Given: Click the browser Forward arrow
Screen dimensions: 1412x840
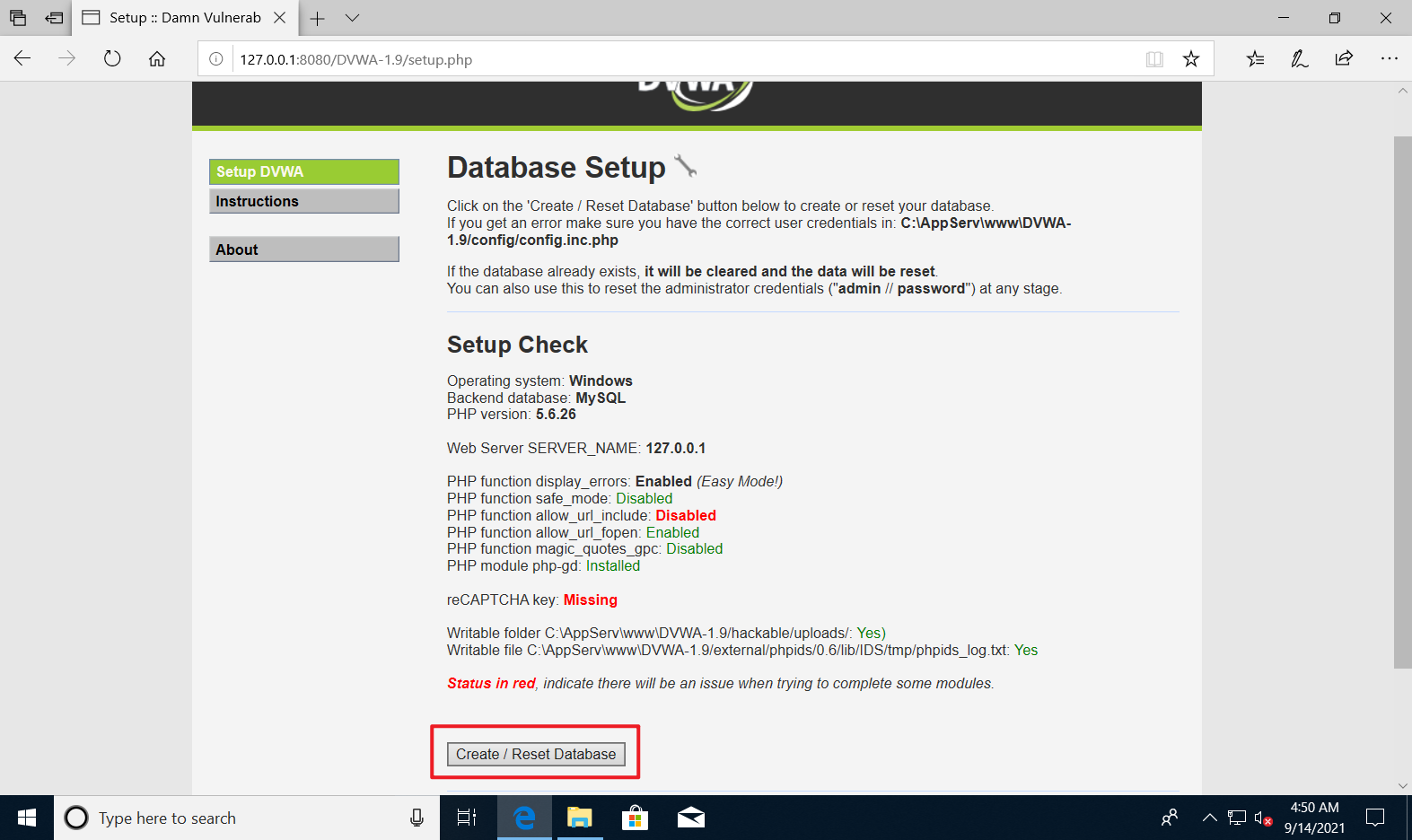Looking at the screenshot, I should (67, 58).
